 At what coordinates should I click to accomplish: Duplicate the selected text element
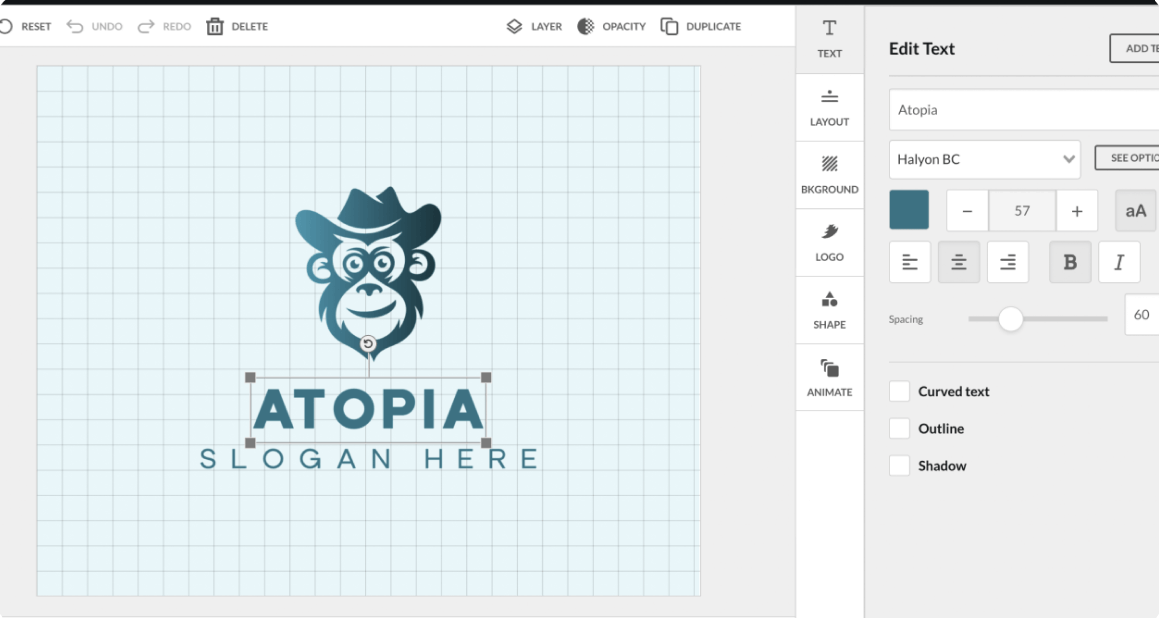click(700, 26)
